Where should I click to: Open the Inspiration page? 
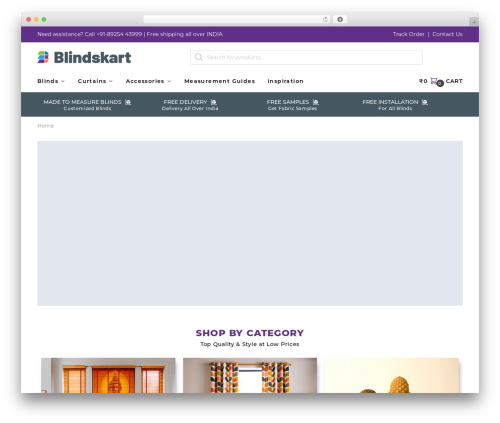[285, 81]
